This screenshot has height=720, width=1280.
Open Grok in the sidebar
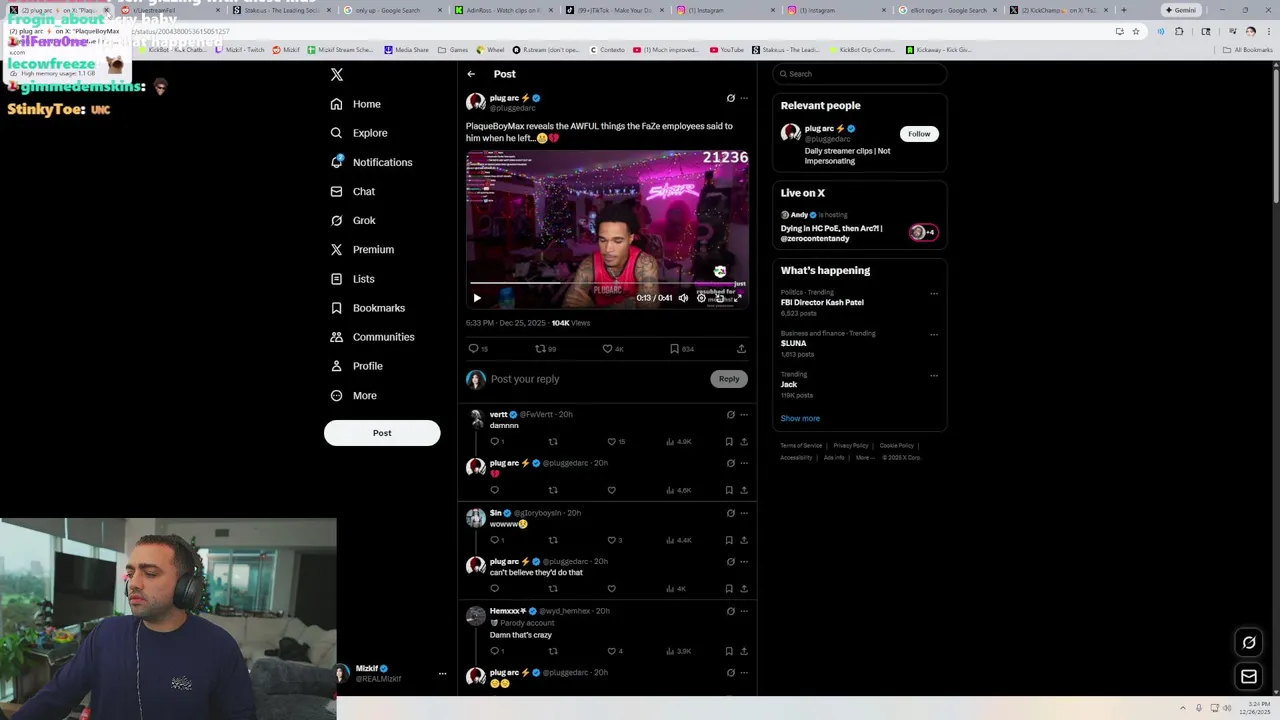[353, 220]
